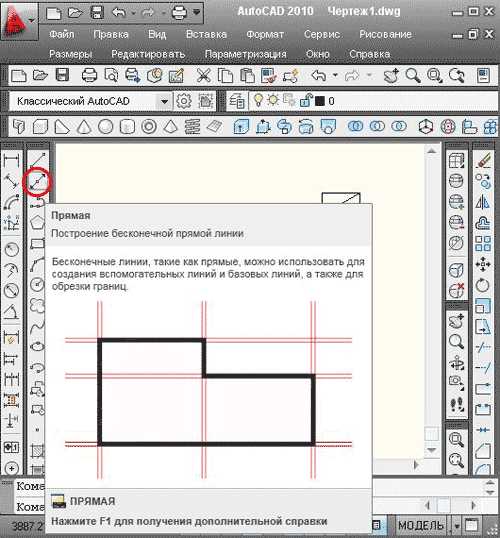Screen dimensions: 500x538
Task: Select the Rectangle drawing tool
Action: (37, 243)
